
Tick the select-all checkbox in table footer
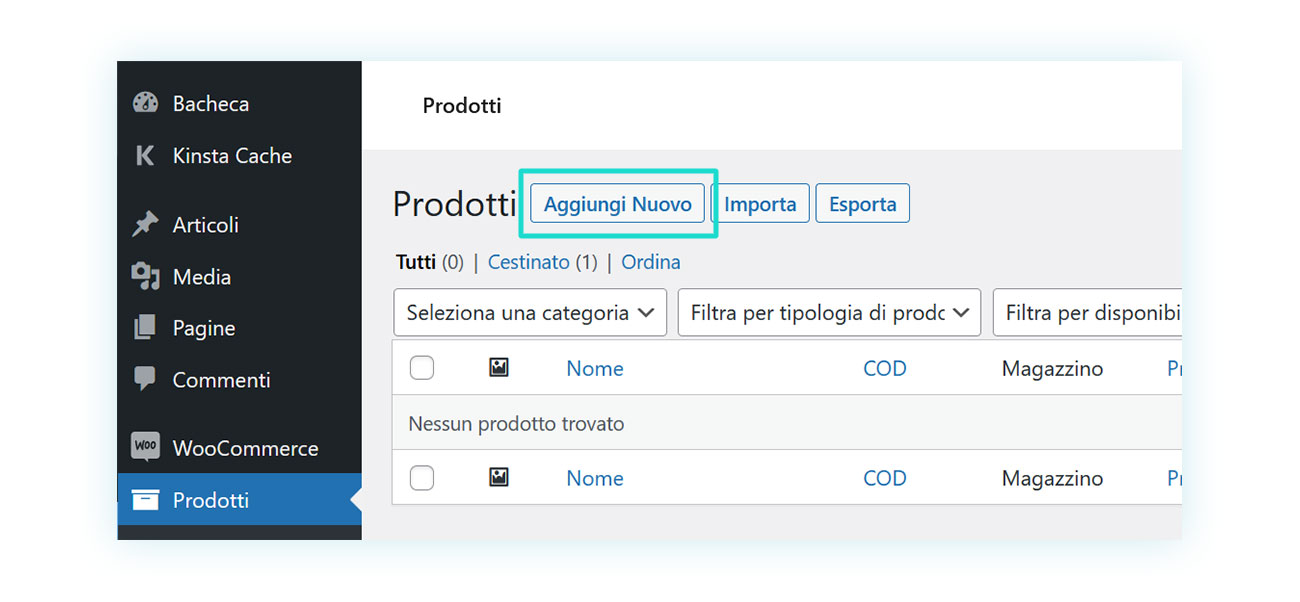tap(422, 478)
